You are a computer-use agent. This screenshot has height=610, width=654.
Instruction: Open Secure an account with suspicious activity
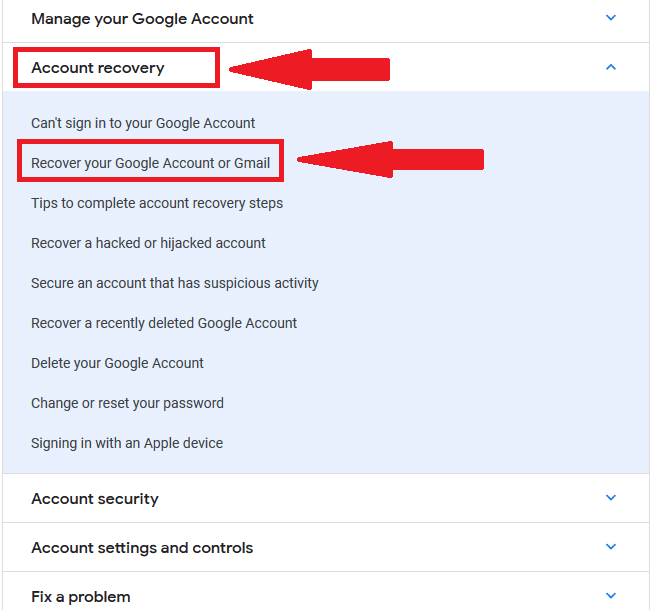tap(175, 283)
